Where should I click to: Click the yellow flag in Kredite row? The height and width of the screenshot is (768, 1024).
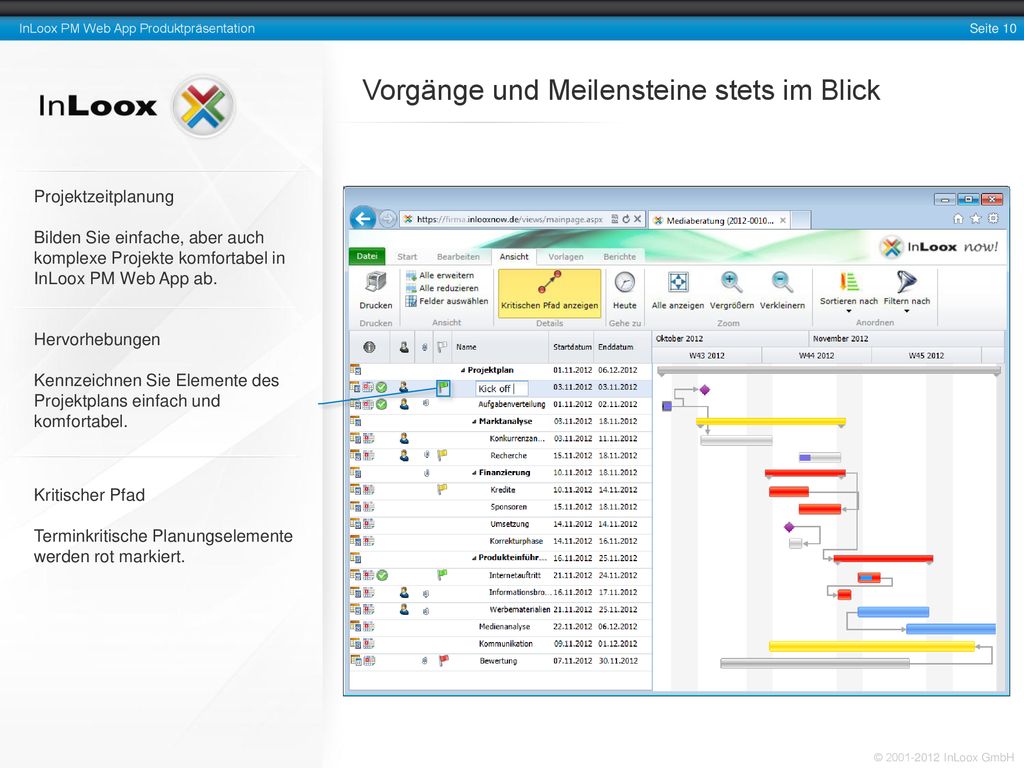click(x=443, y=488)
